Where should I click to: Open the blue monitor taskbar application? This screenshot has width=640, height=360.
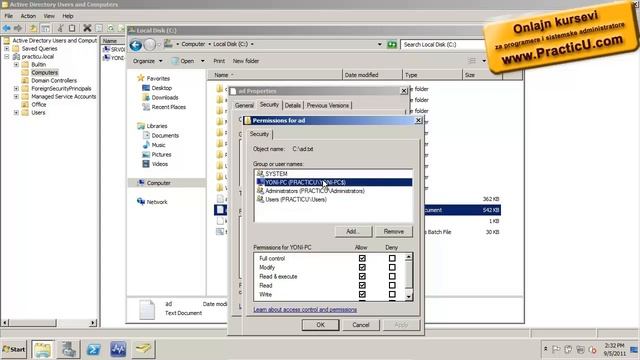118,349
